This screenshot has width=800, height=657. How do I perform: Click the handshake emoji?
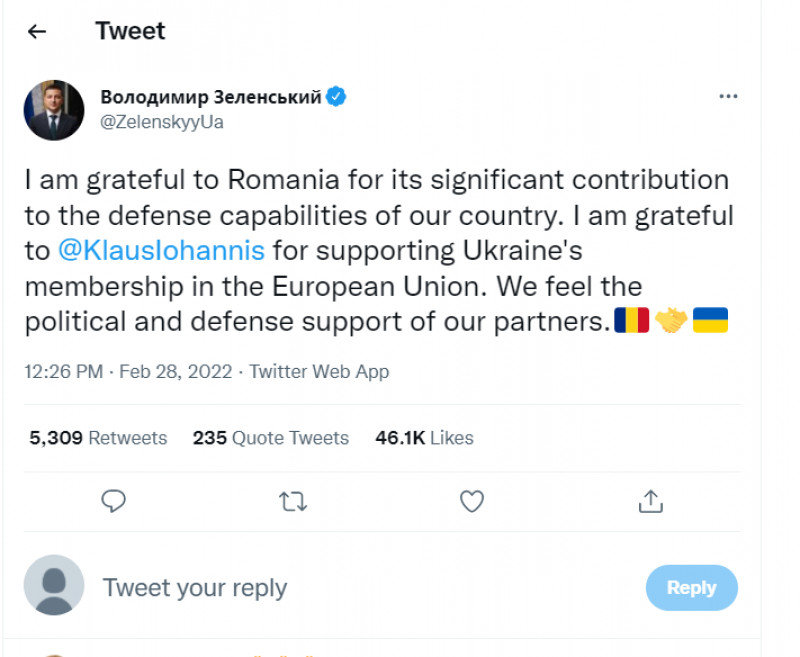point(671,320)
